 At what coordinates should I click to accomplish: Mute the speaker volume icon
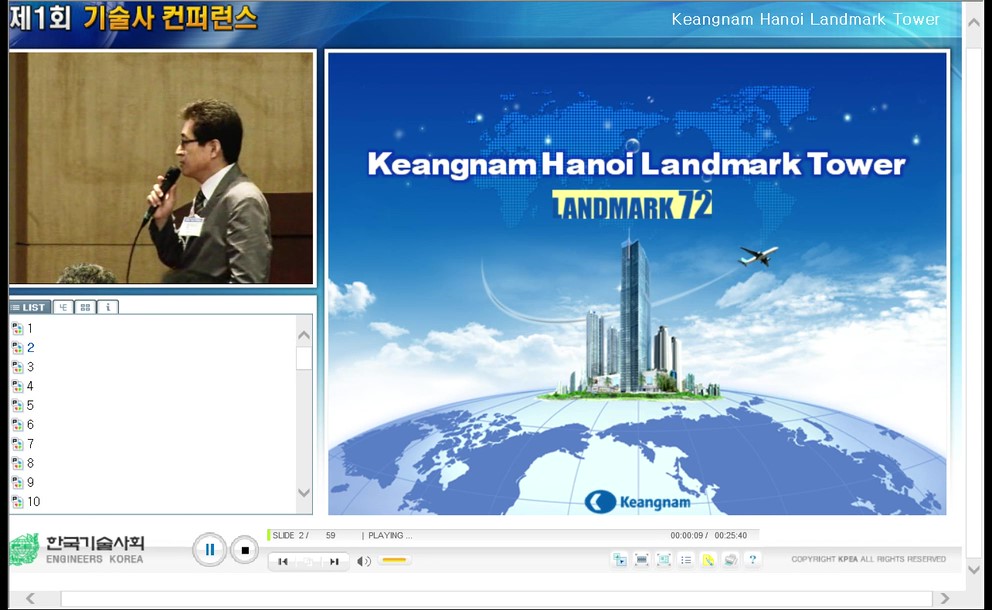point(363,561)
